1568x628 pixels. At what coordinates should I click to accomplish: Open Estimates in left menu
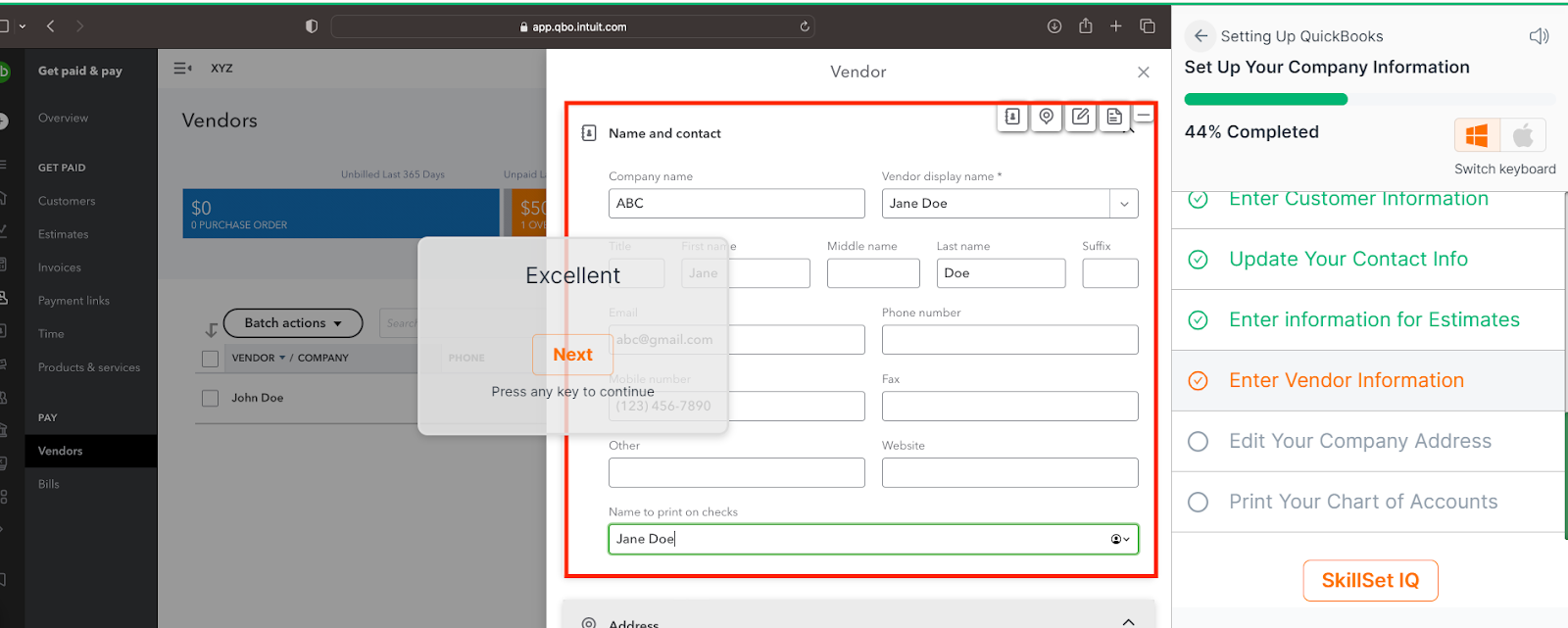point(63,234)
